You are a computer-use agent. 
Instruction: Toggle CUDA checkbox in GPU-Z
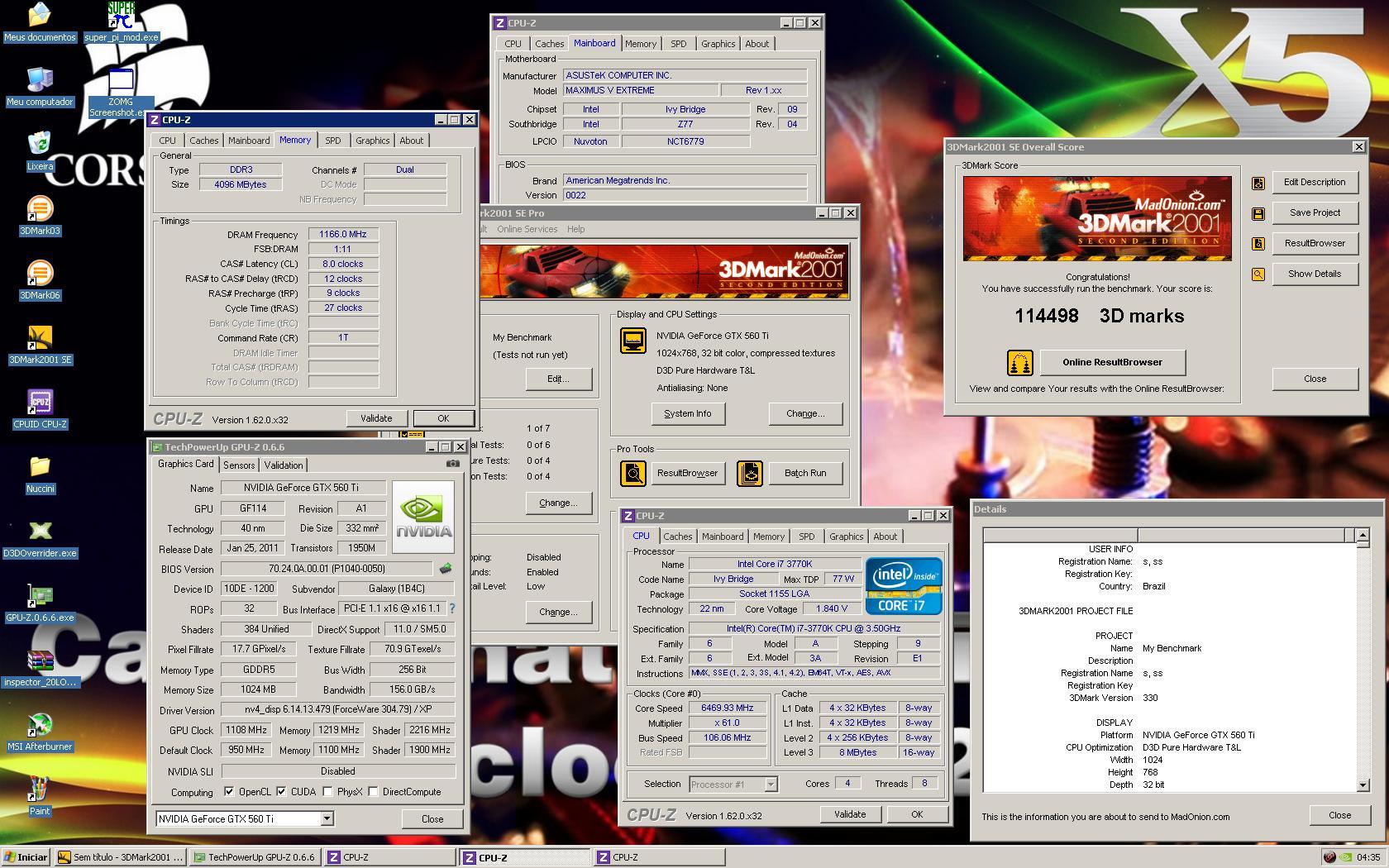coord(282,792)
